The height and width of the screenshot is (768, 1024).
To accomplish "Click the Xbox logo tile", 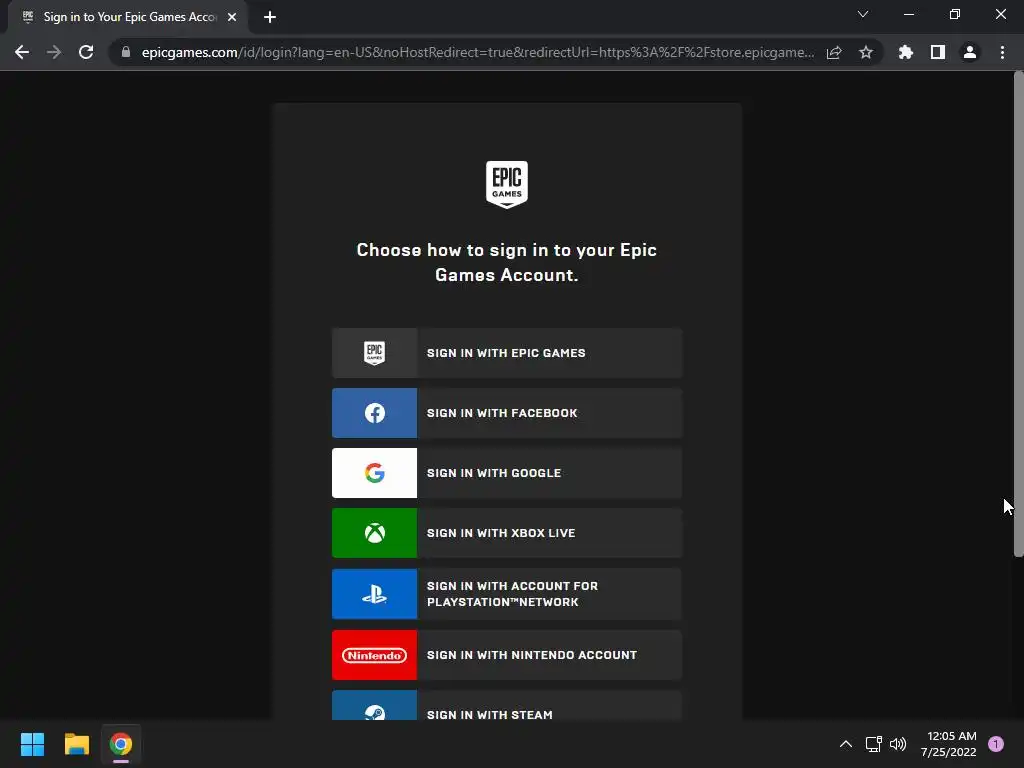I will pyautogui.click(x=374, y=533).
